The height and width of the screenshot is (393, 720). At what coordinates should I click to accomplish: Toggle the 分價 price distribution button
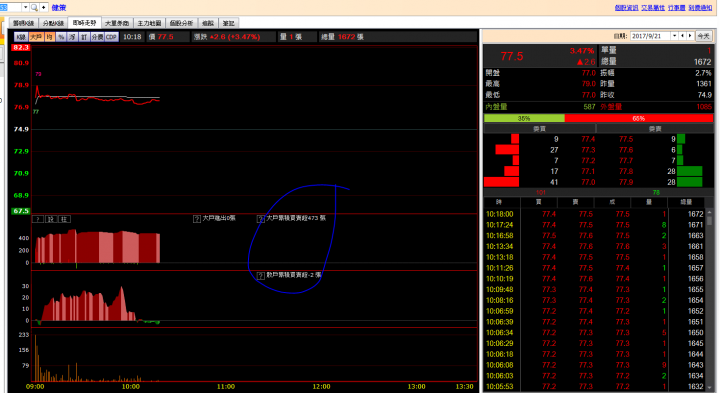pyautogui.click(x=97, y=37)
